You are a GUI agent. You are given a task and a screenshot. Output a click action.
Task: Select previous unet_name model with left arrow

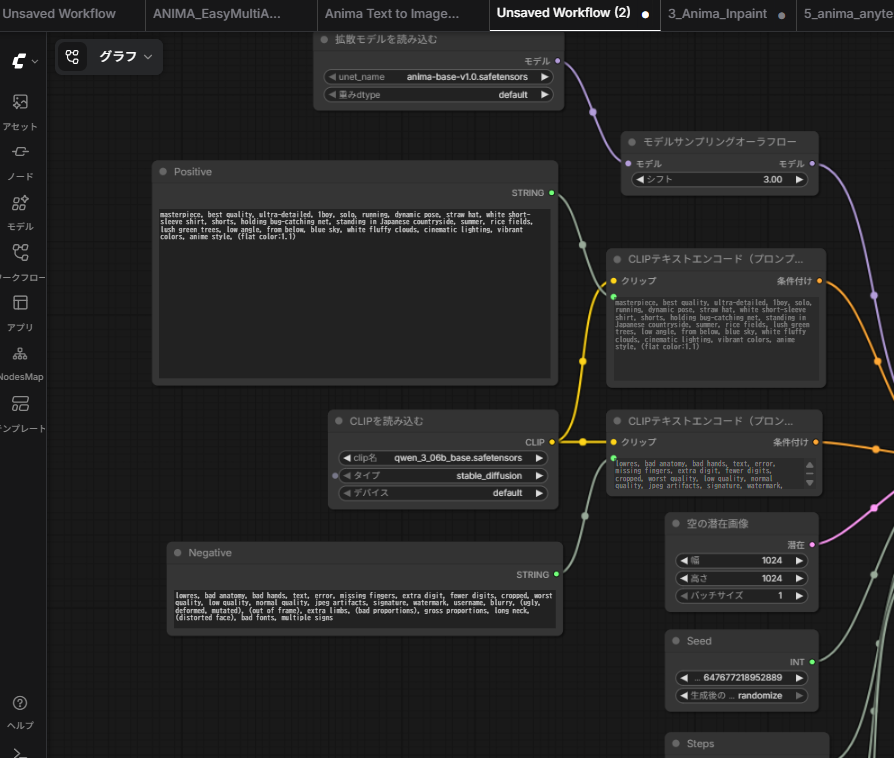click(332, 77)
